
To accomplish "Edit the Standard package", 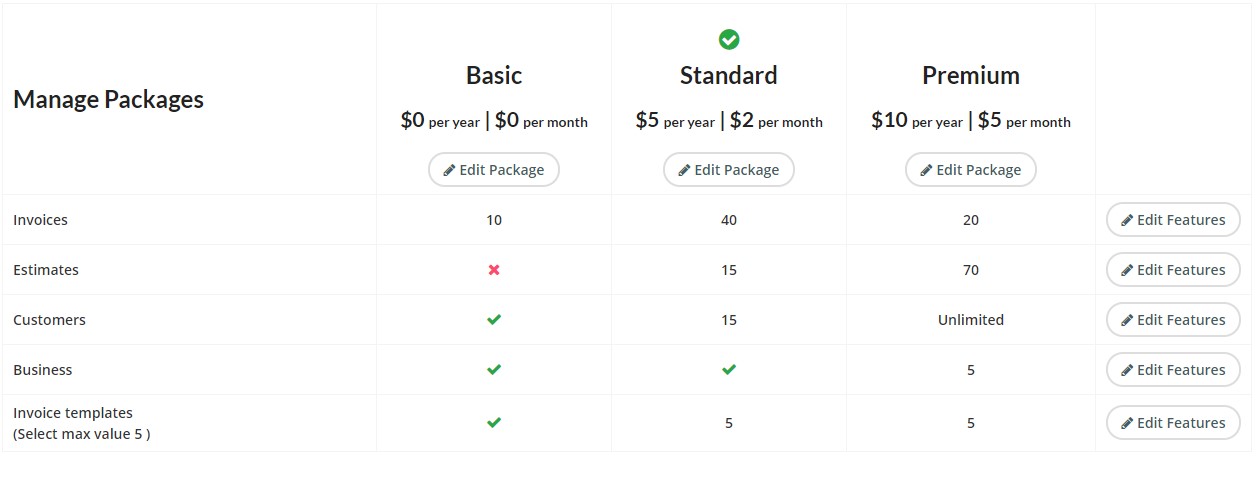I will click(x=729, y=170).
